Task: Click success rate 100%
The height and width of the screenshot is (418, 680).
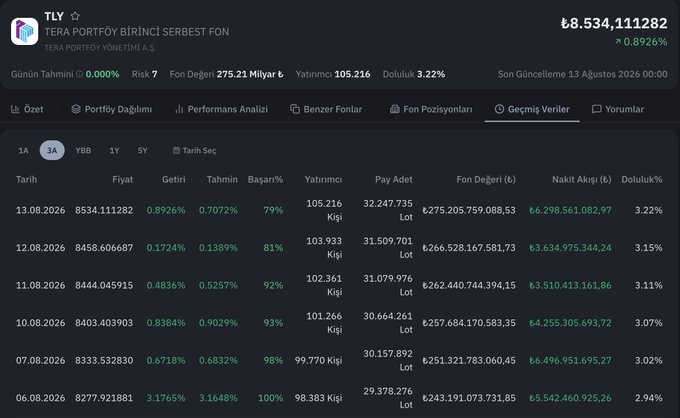Action: pos(271,398)
